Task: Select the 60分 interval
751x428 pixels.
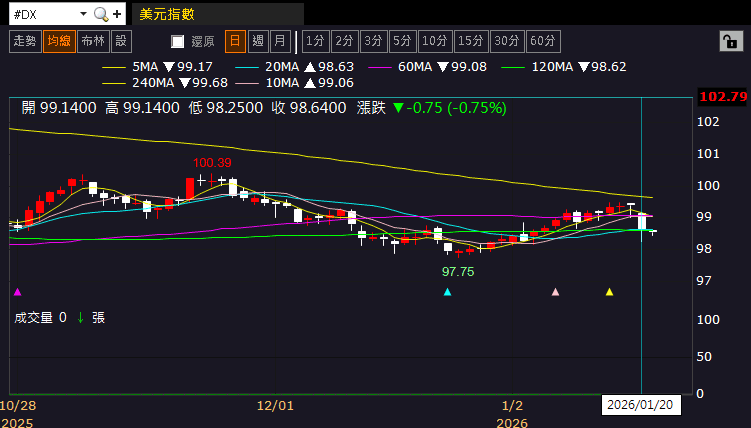Action: click(543, 41)
